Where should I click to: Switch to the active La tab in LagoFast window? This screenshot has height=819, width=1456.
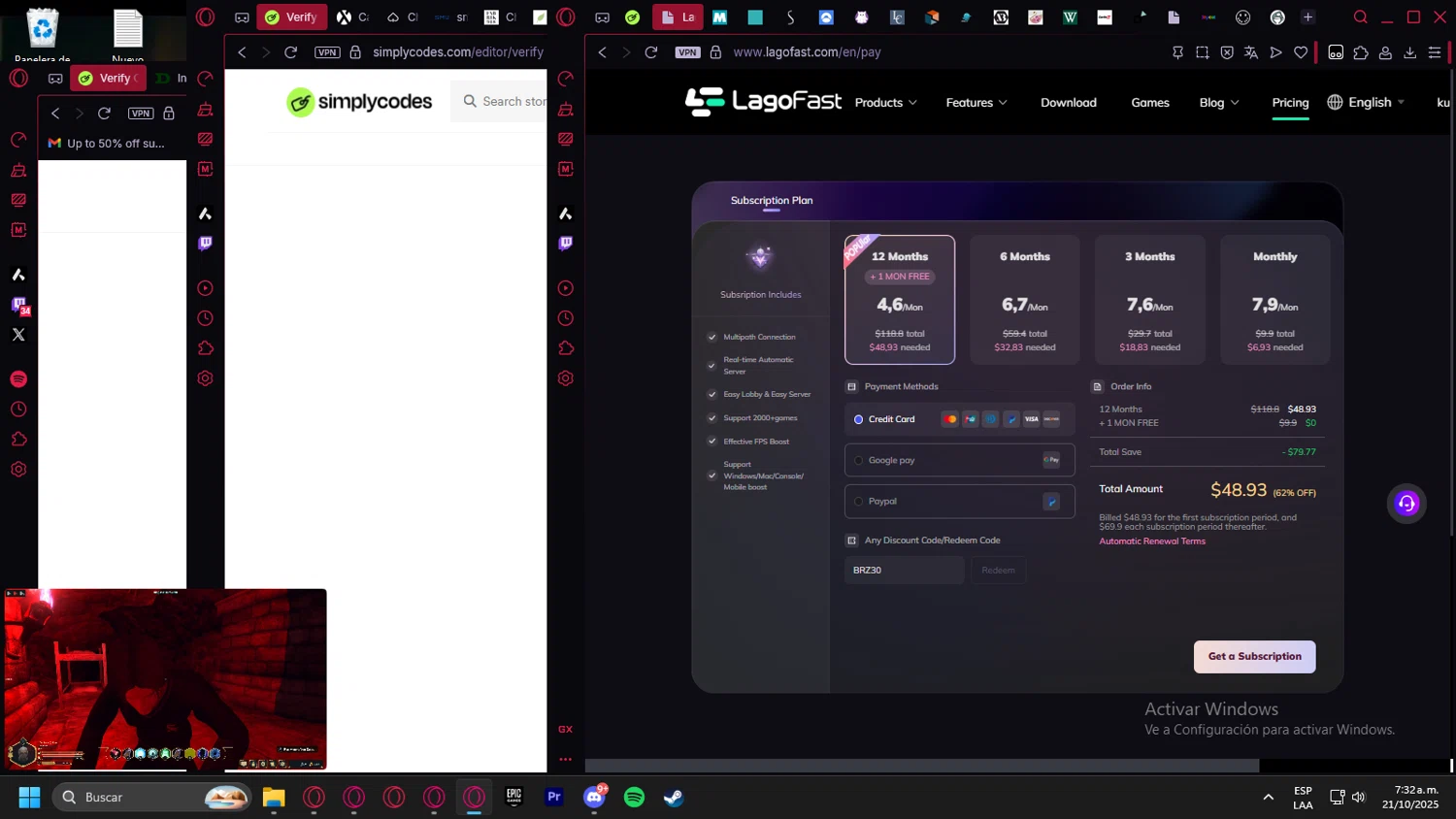(x=678, y=17)
